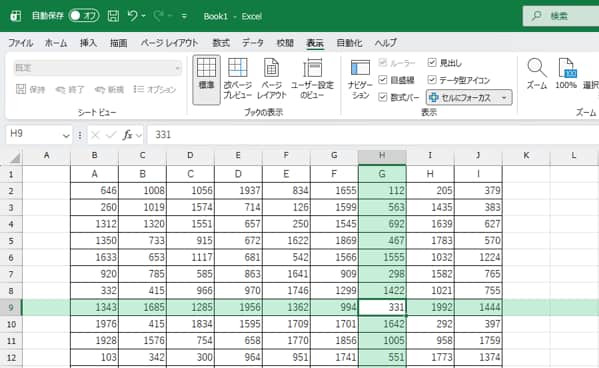Switch to the データ tab
Viewport: 599px width, 368px height.
click(253, 43)
